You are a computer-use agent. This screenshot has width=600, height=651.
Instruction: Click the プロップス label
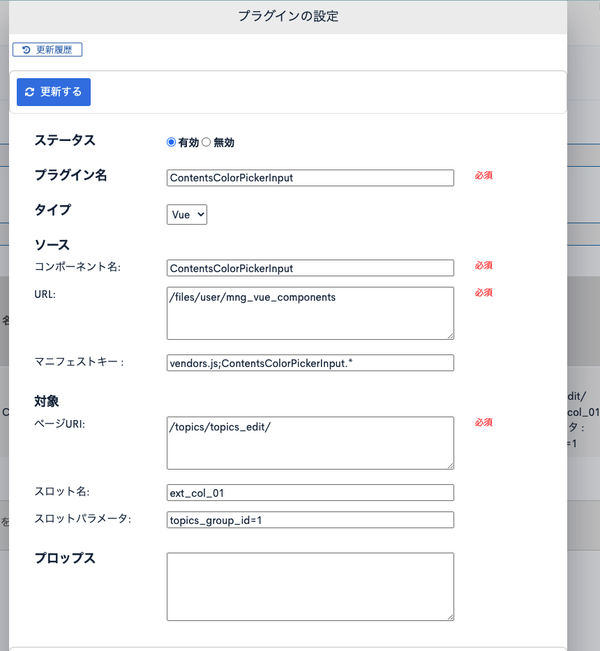point(65,558)
